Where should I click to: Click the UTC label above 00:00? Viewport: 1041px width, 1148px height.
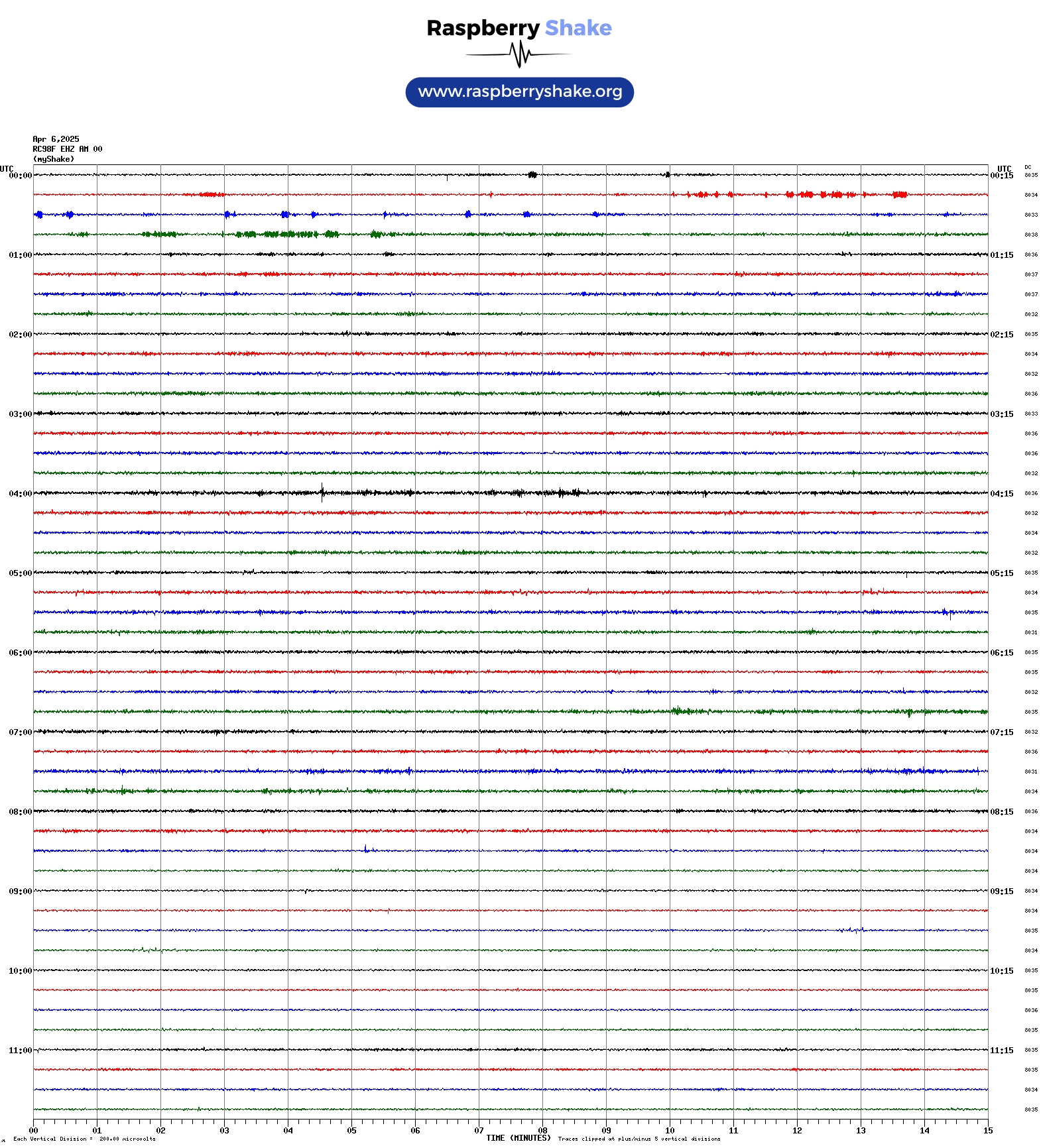pyautogui.click(x=7, y=168)
